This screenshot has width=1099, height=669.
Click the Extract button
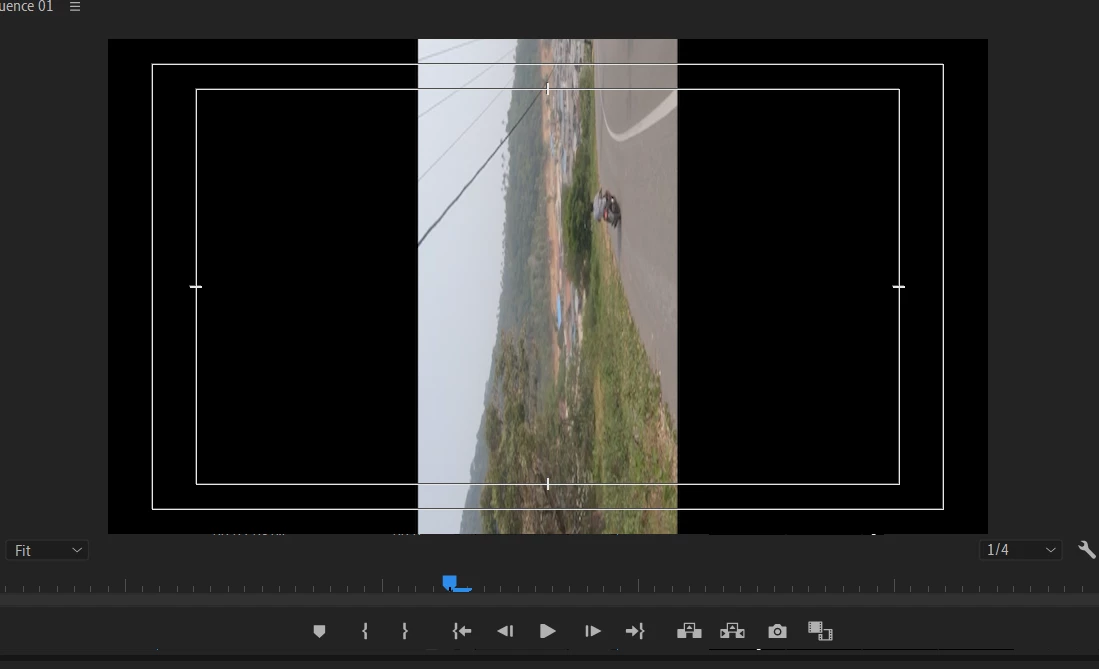(732, 631)
